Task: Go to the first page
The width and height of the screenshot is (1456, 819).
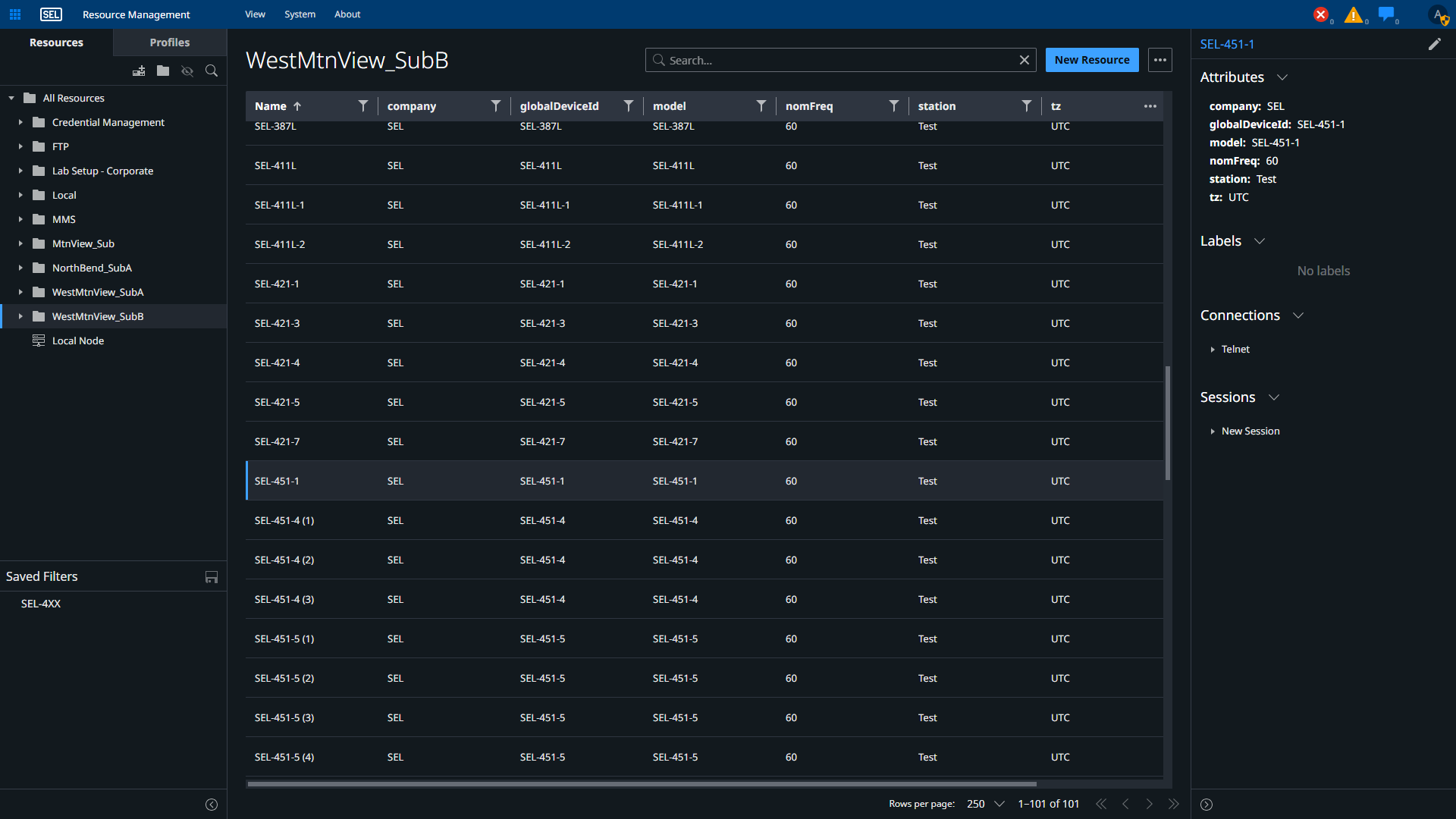Action: [1101, 804]
